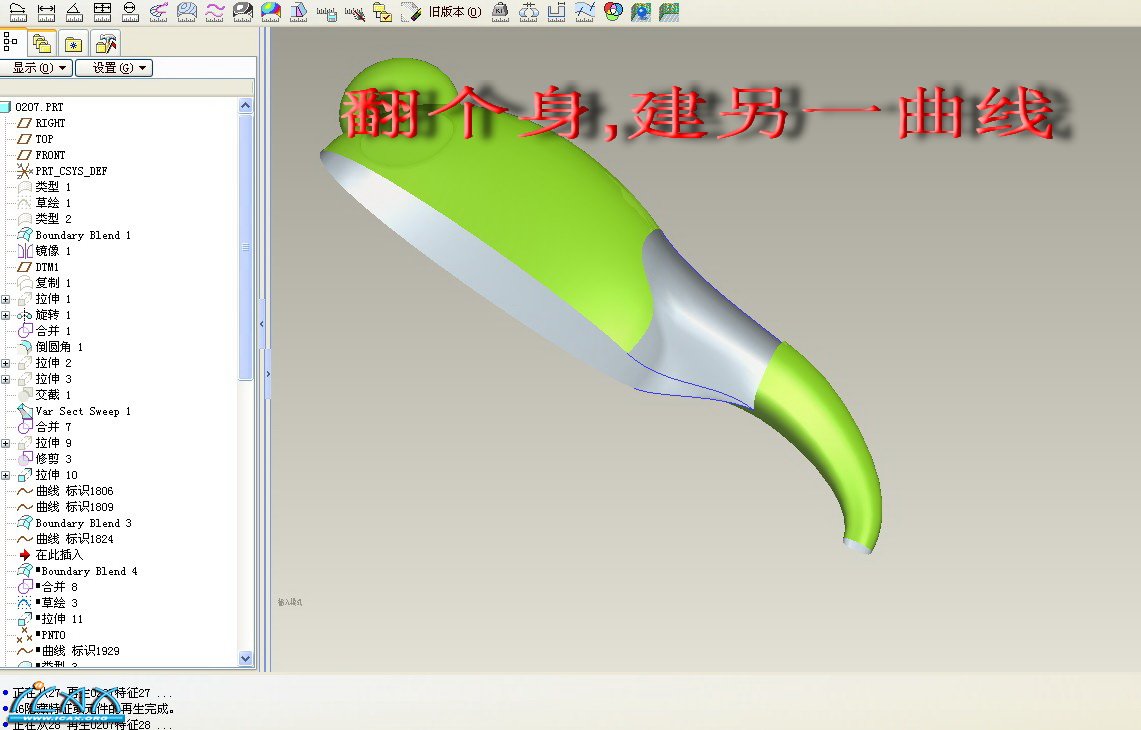Expand the 旋转 1 feature node
Screen dimensions: 1141x730
tap(6, 315)
